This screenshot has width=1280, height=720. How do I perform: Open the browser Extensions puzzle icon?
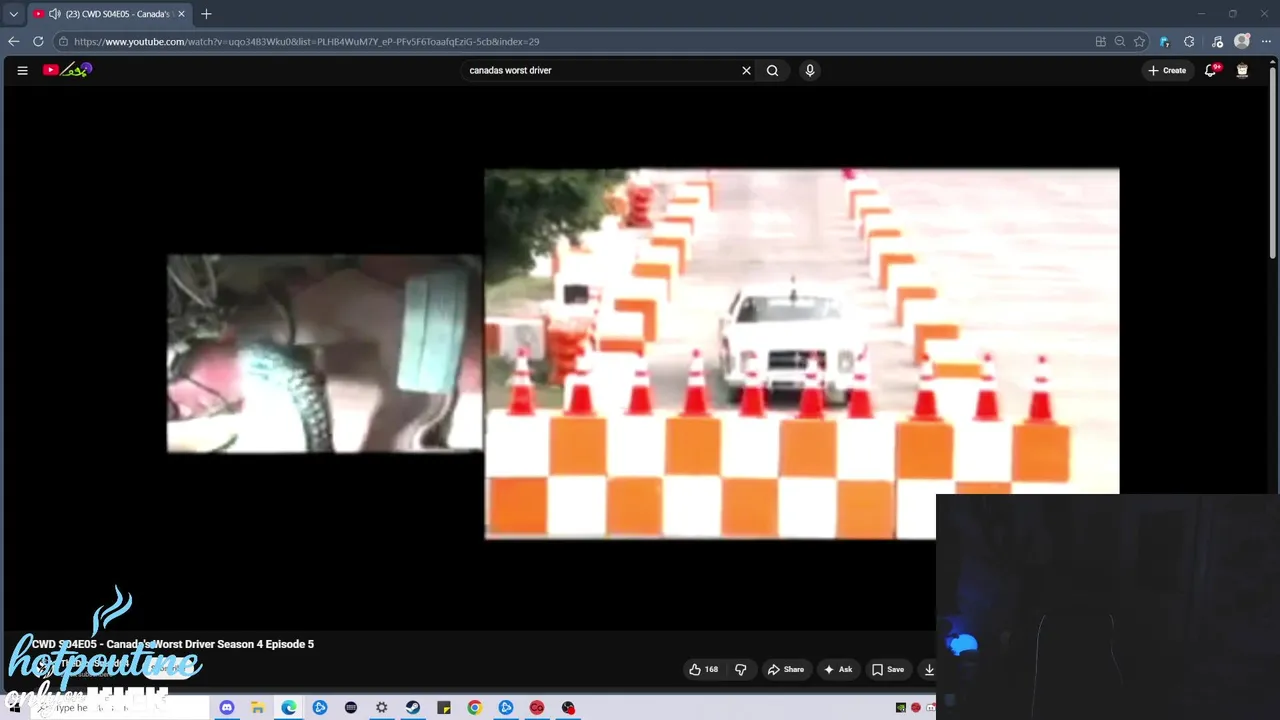[x=1189, y=41]
